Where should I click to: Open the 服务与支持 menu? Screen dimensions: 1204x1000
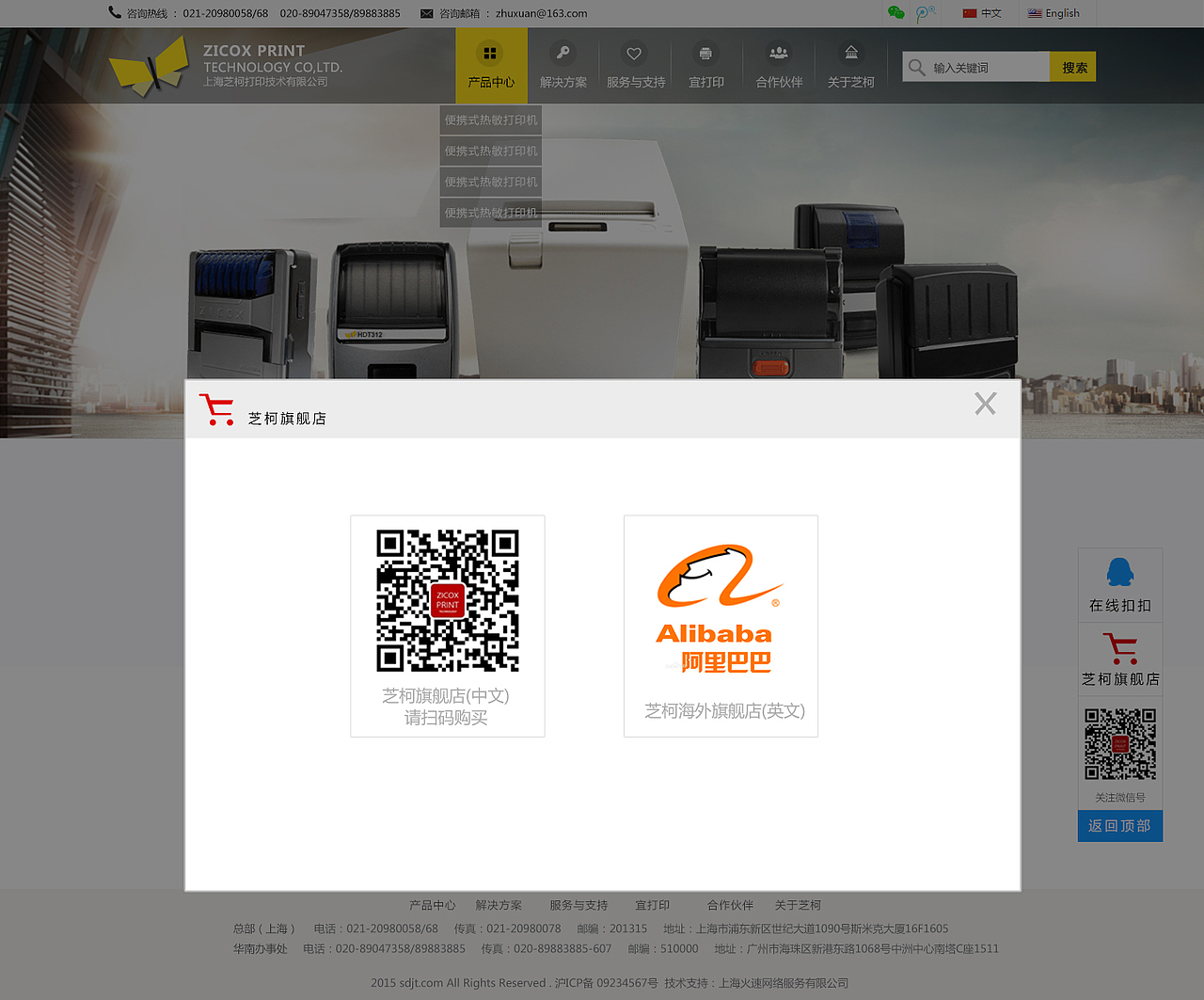(x=636, y=66)
